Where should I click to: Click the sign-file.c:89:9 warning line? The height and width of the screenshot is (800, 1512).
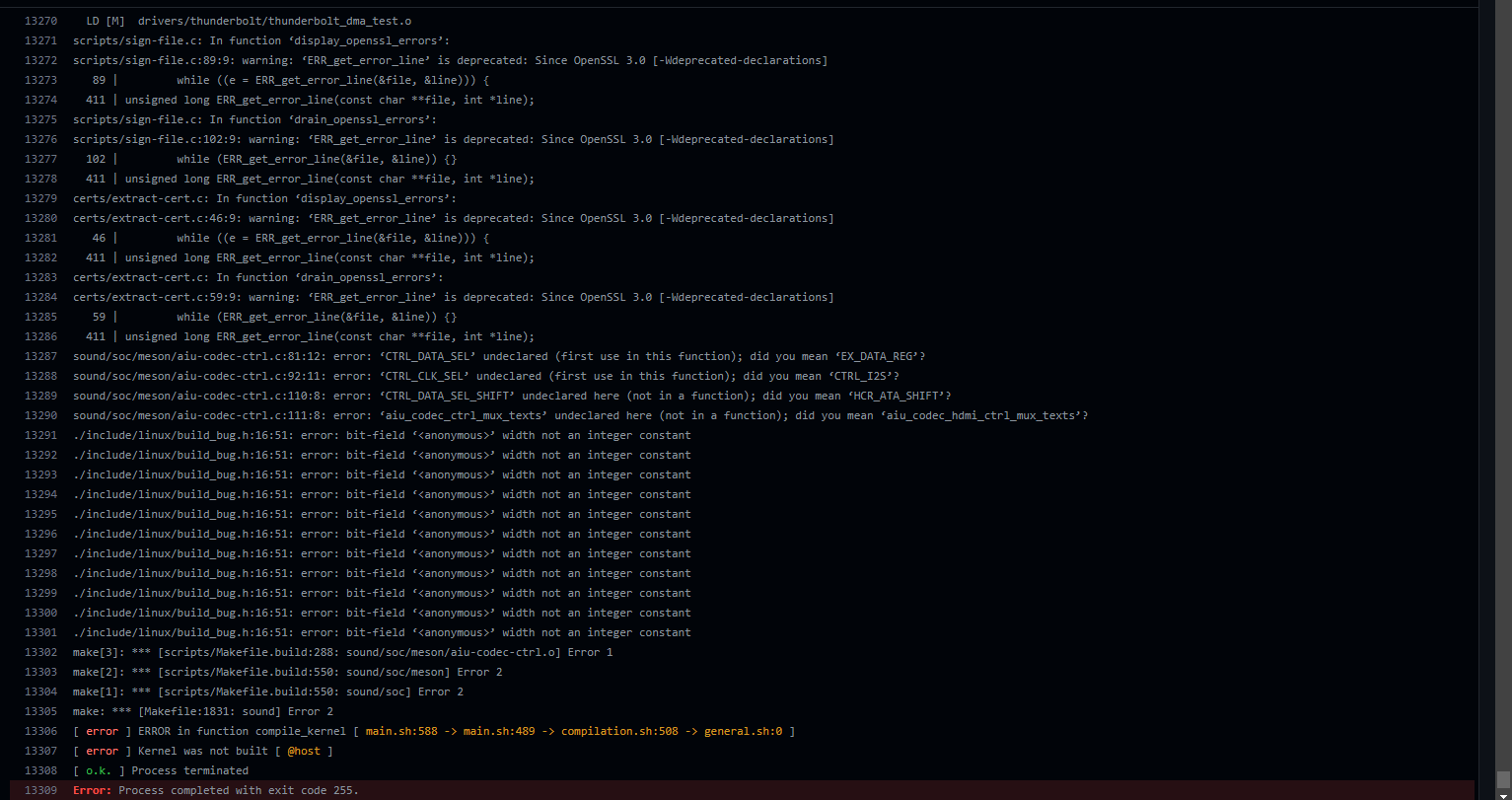pyautogui.click(x=395, y=59)
